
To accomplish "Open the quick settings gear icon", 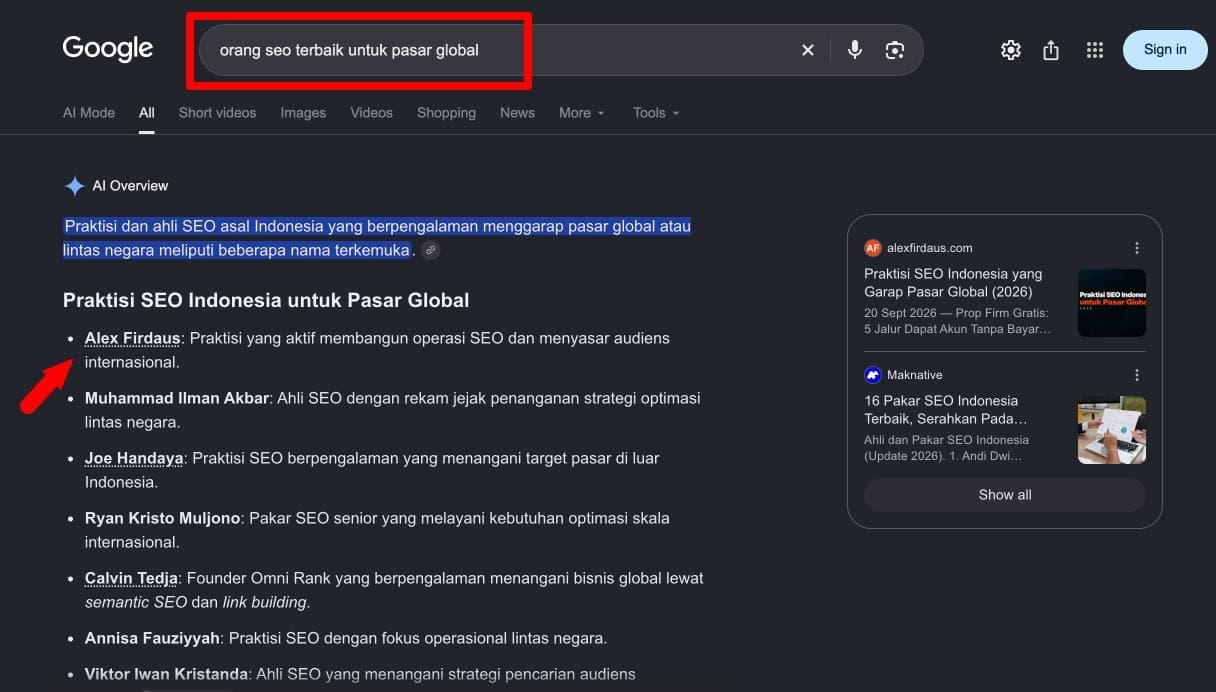I will pos(1011,50).
